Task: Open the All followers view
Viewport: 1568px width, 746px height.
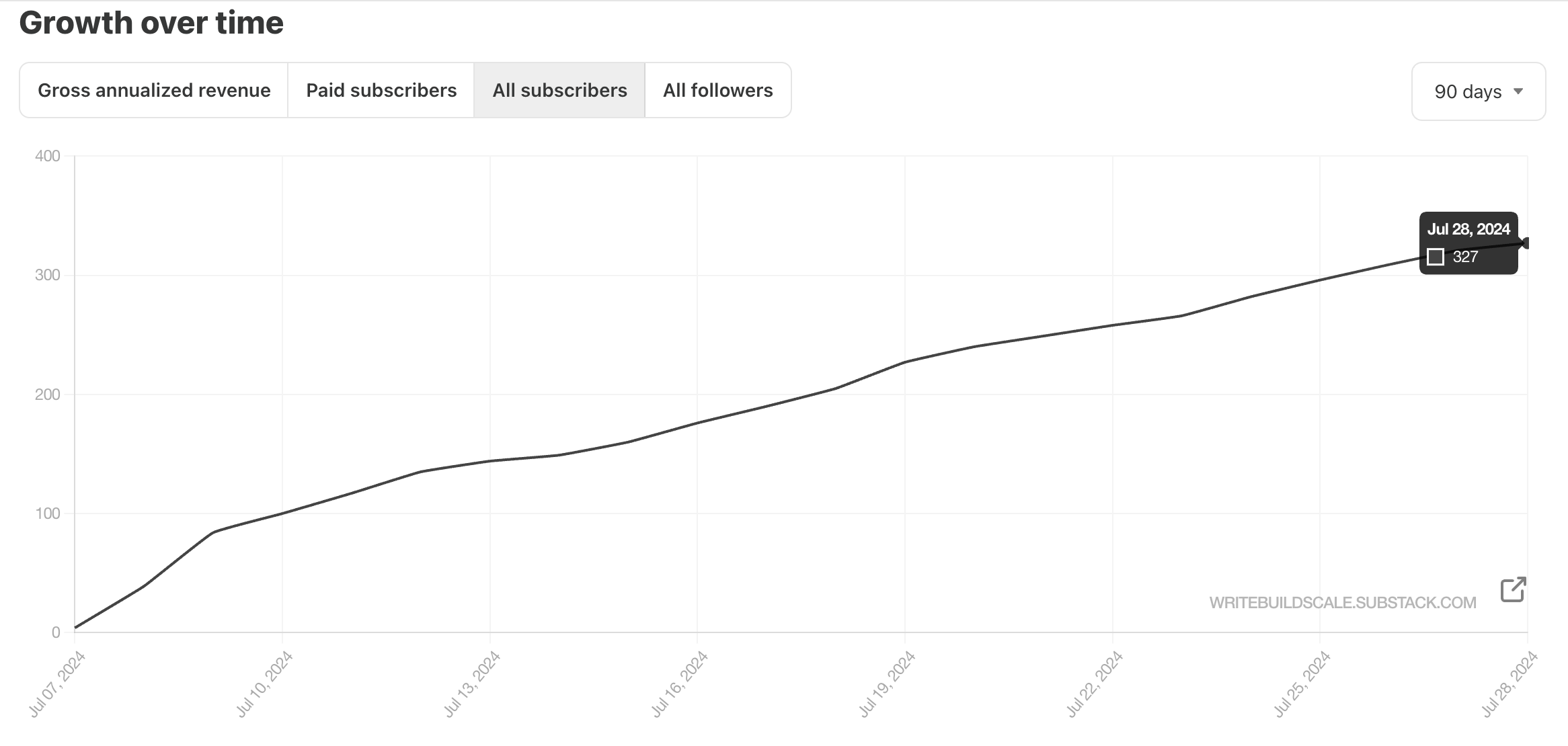Action: (717, 89)
